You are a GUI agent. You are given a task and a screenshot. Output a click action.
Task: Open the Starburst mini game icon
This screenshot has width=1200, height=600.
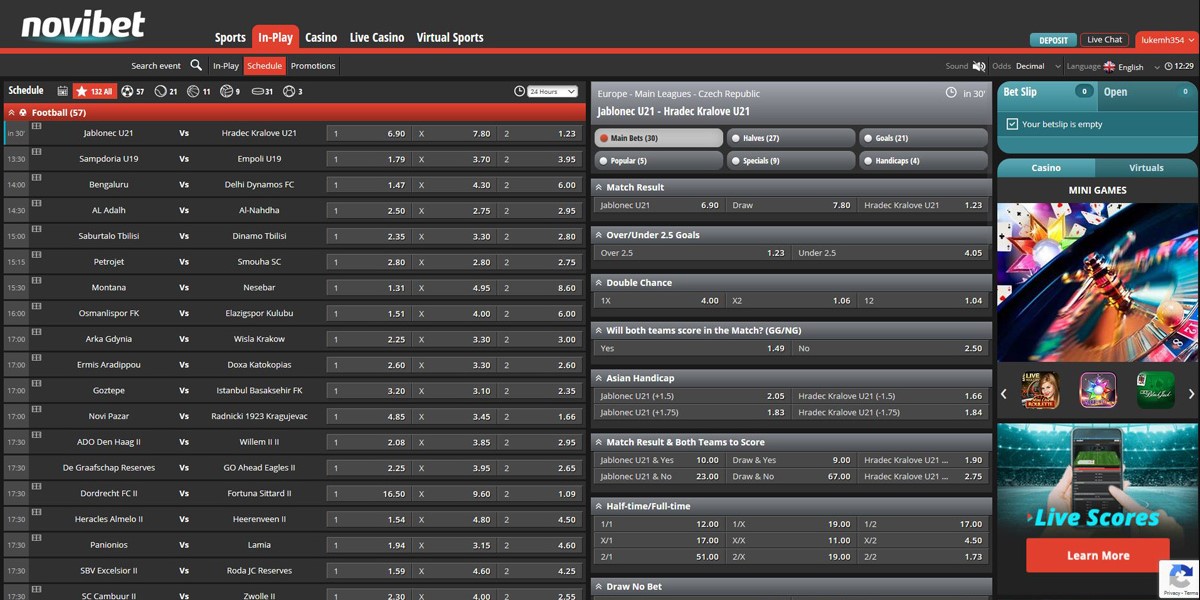[x=1098, y=391]
